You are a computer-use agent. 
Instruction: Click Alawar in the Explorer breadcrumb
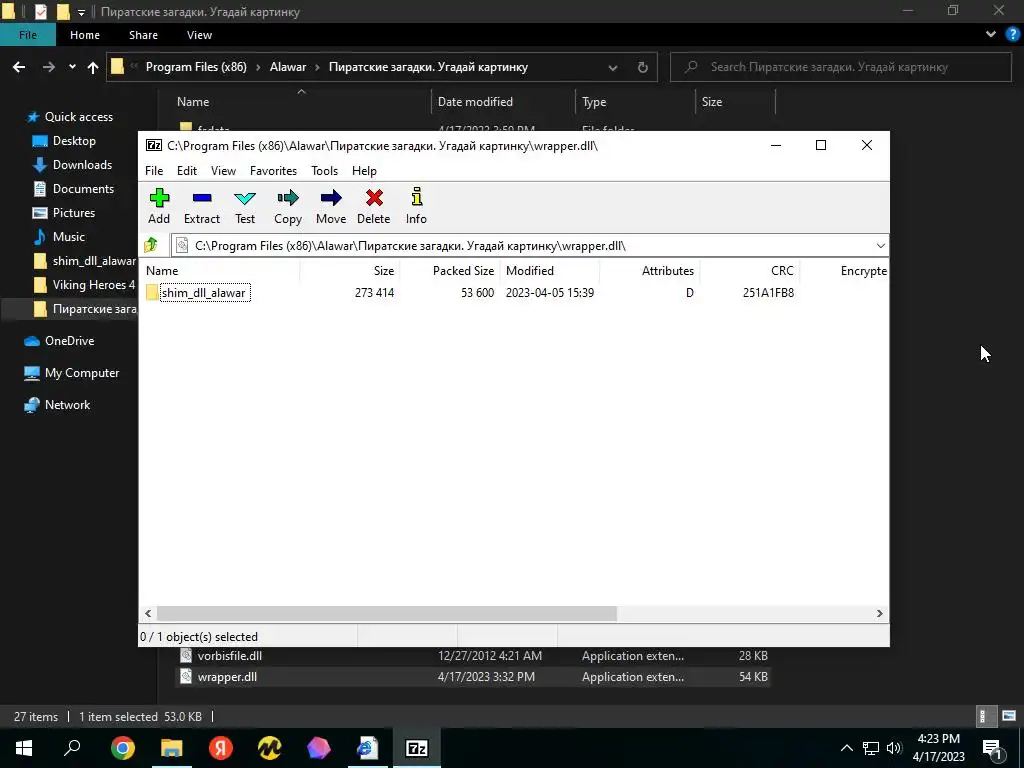(288, 67)
